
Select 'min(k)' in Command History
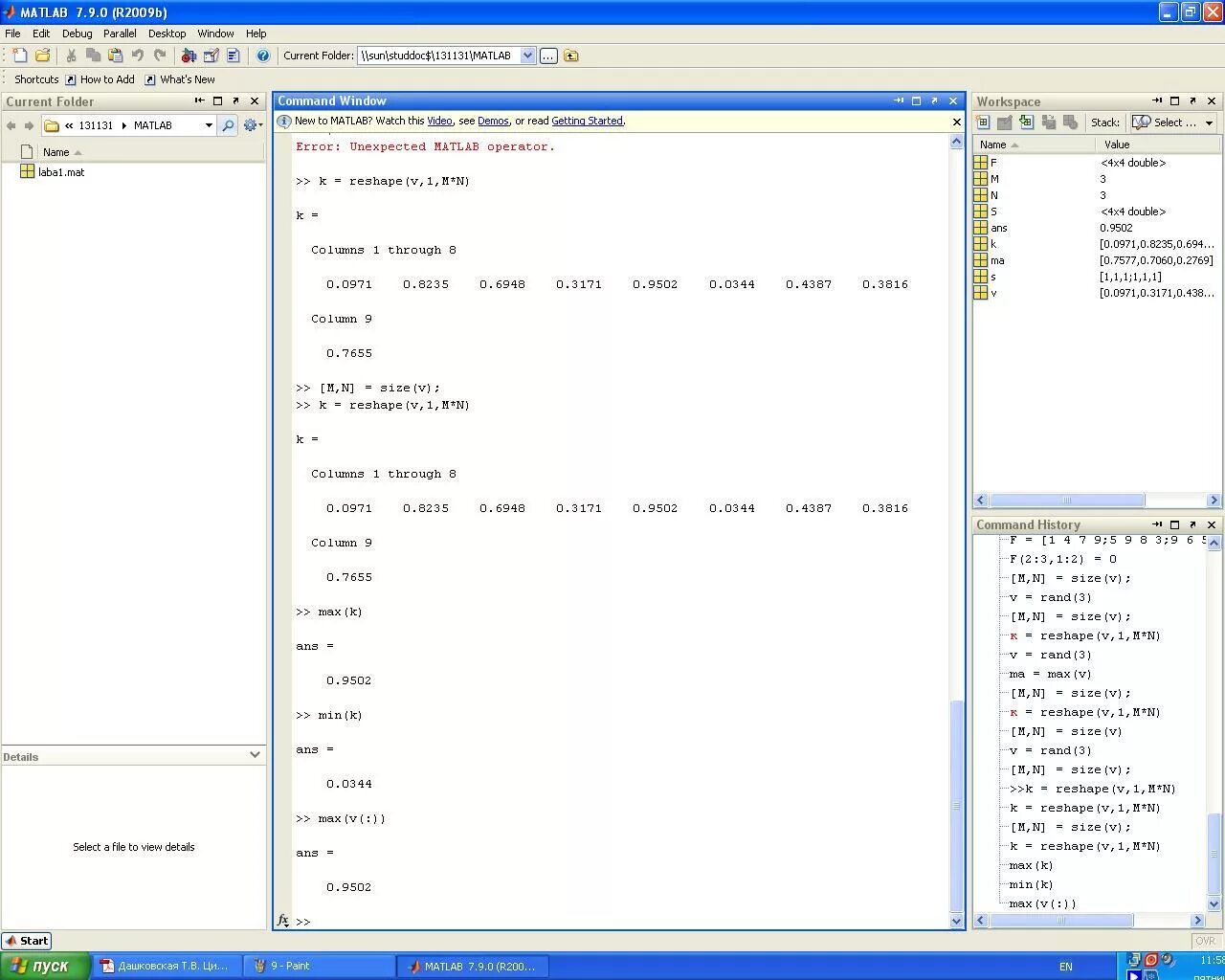(x=1031, y=884)
